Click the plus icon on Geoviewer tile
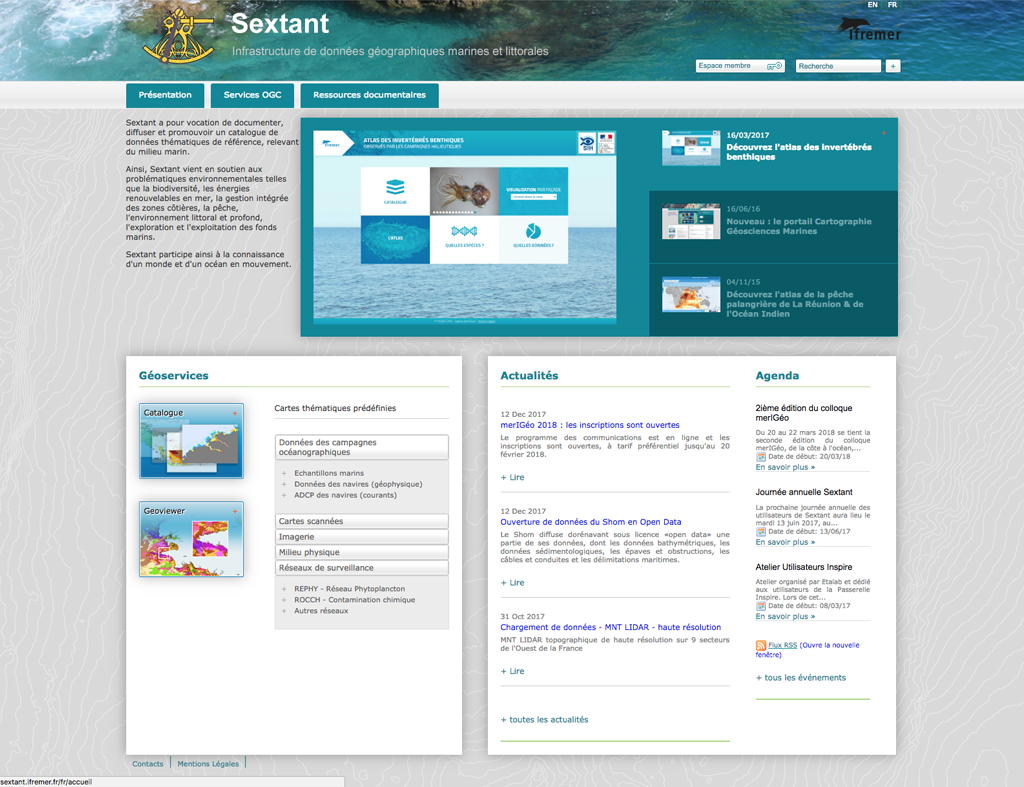Viewport: 1024px width, 787px height. (234, 511)
